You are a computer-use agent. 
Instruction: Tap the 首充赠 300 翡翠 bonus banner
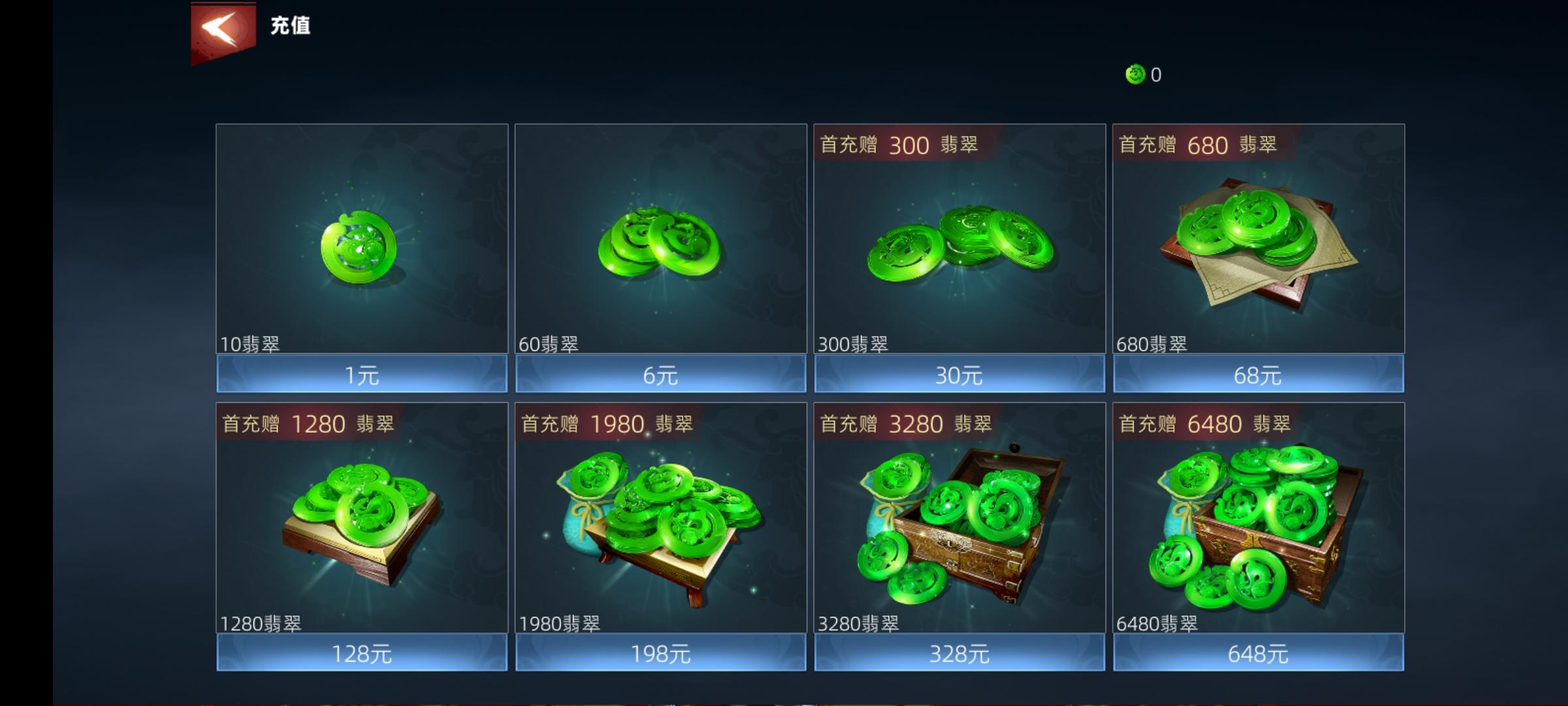coord(899,144)
